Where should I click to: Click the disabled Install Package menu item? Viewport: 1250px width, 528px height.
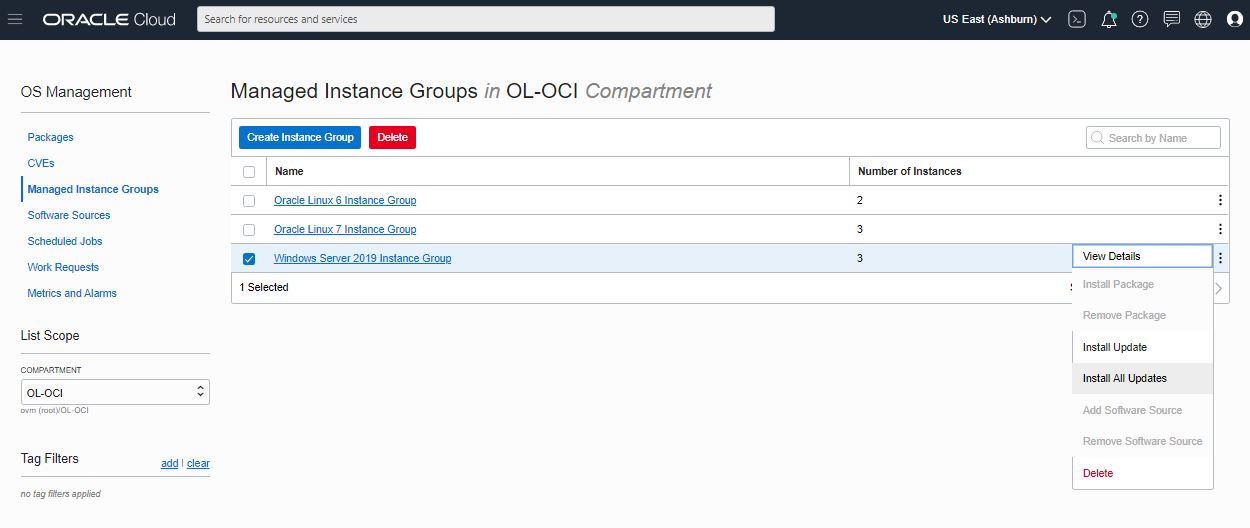[x=1142, y=284]
